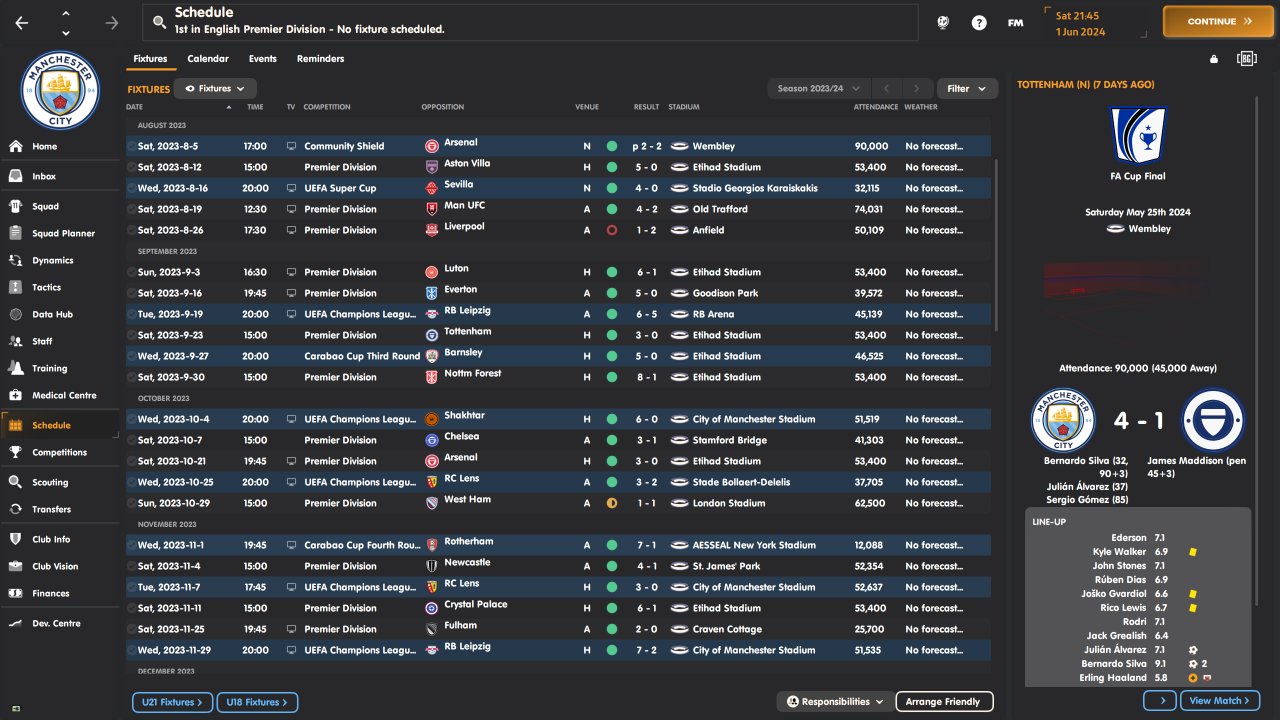Open the Filter dropdown
This screenshot has width=1280, height=720.
coord(966,89)
